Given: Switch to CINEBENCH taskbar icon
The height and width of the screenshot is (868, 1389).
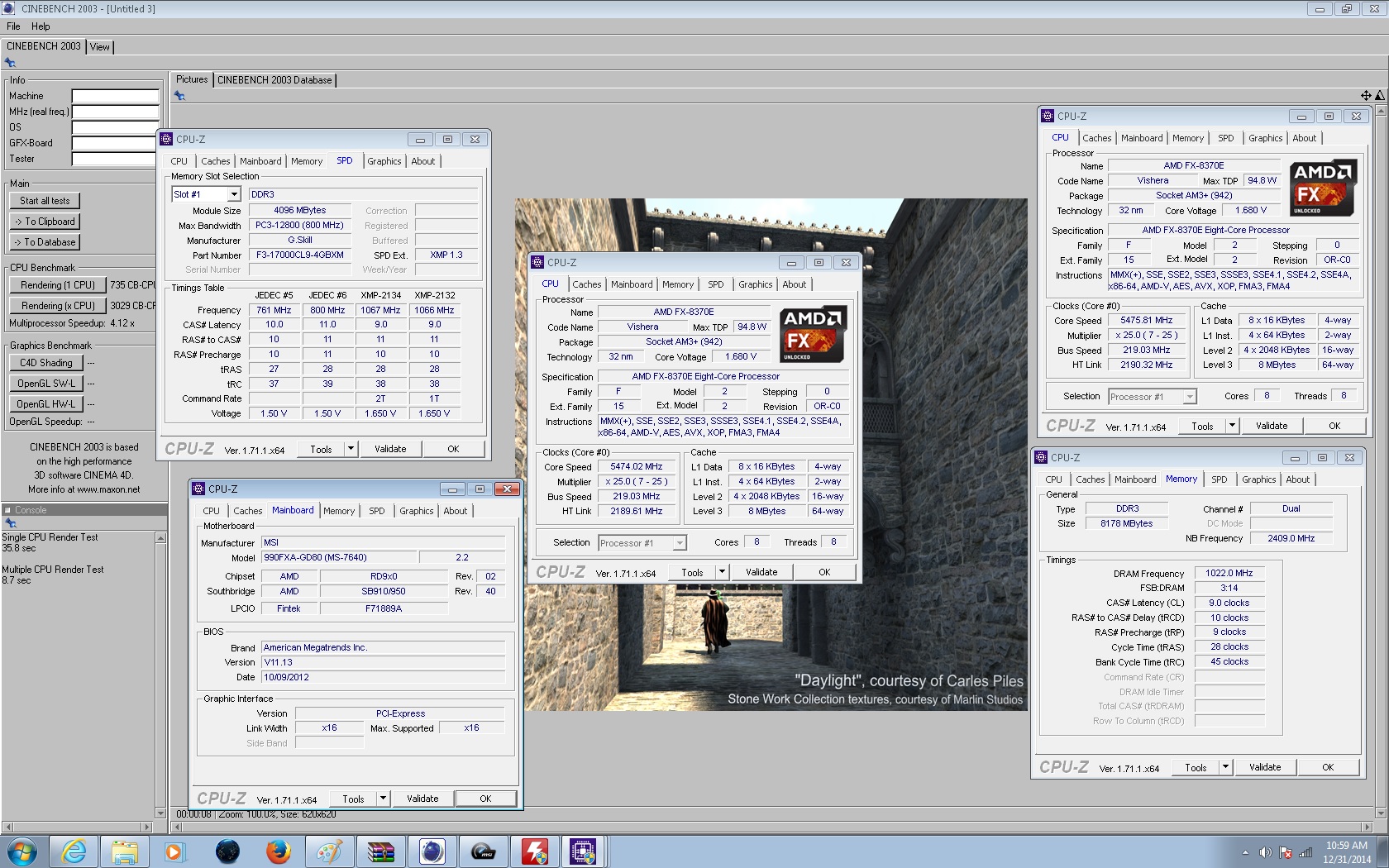Looking at the screenshot, I should pyautogui.click(x=432, y=851).
